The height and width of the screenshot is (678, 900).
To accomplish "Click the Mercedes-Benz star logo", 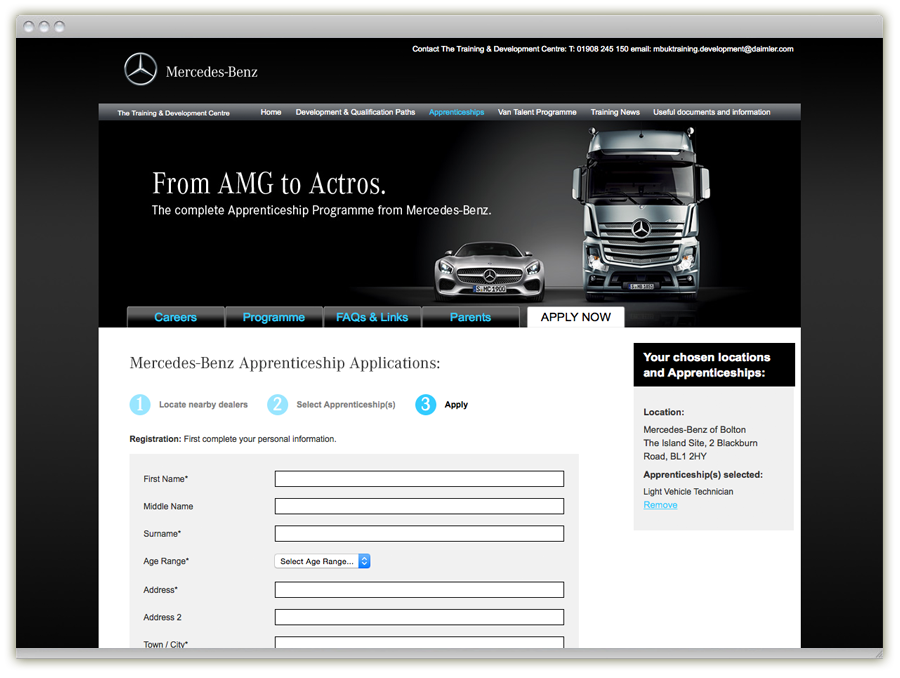I will pyautogui.click(x=141, y=70).
